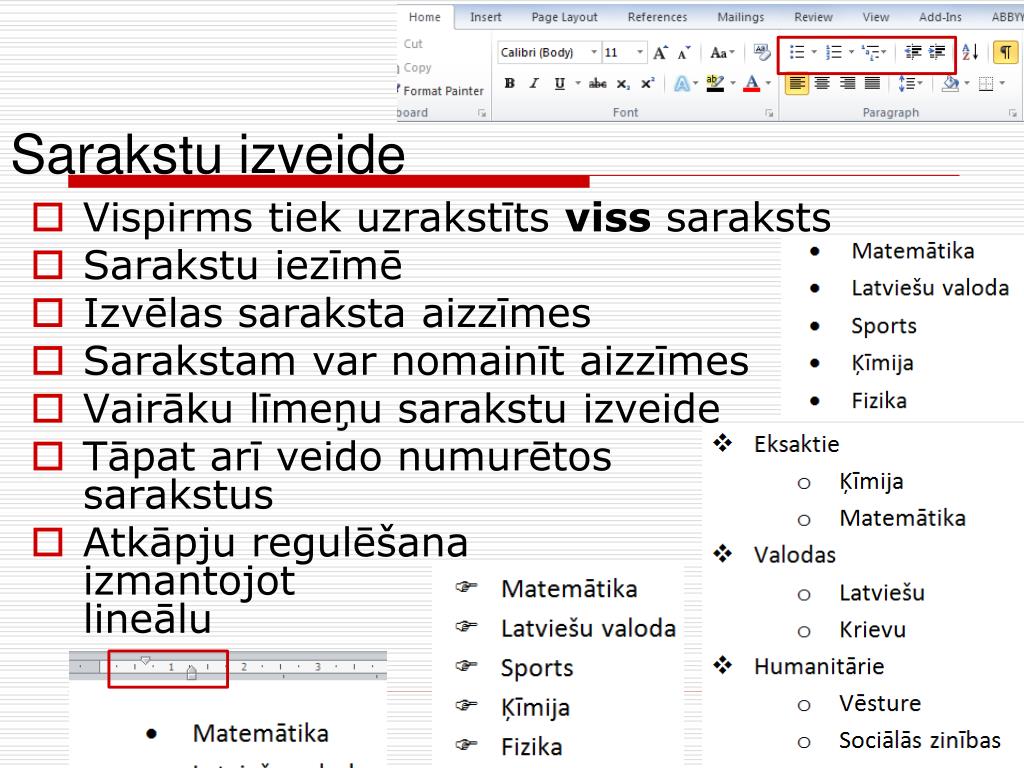The height and width of the screenshot is (768, 1024).
Task: Click 'Sarakstu iezīmē' bullet text
Action: (x=243, y=265)
